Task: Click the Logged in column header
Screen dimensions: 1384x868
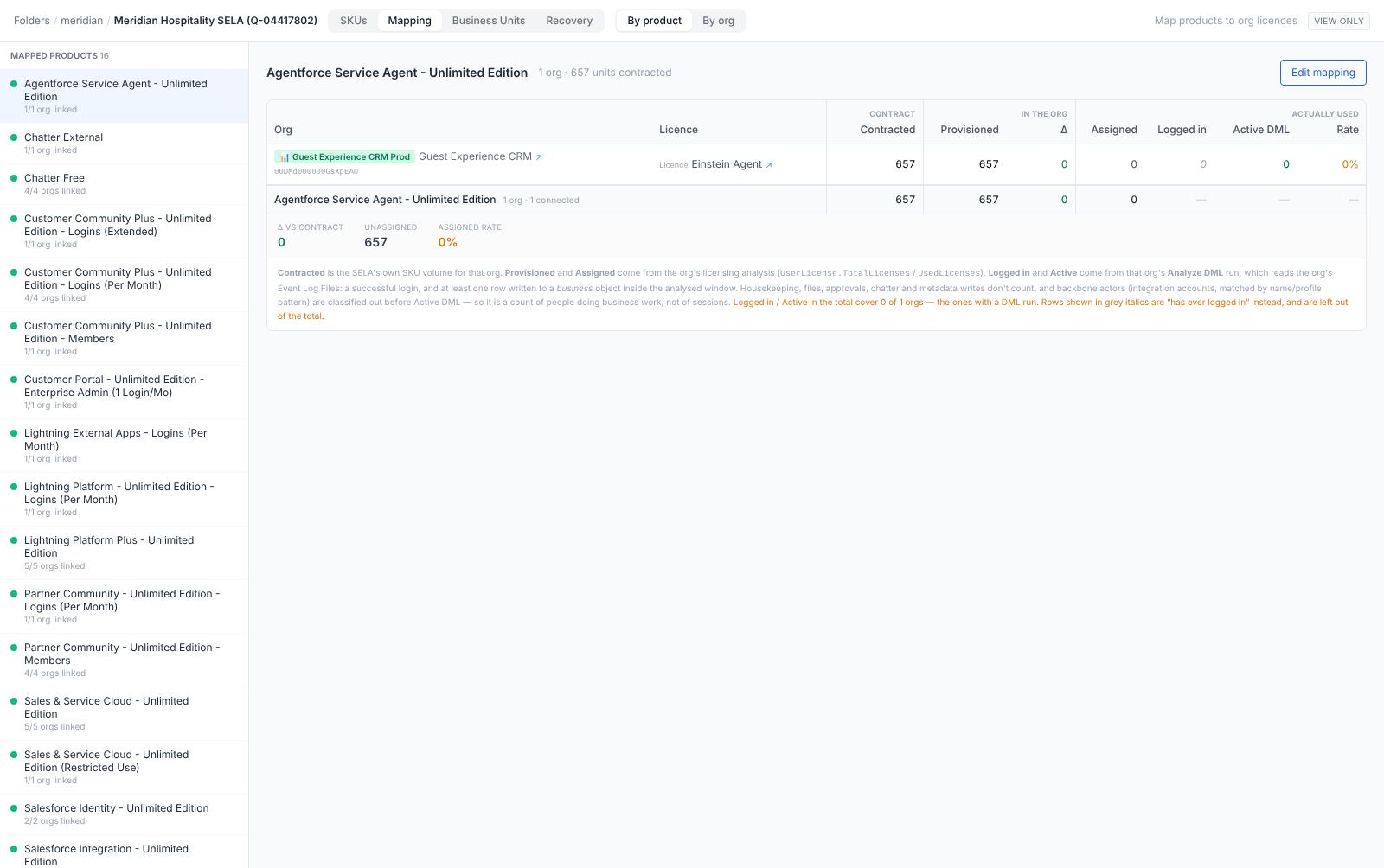Action: [1182, 130]
